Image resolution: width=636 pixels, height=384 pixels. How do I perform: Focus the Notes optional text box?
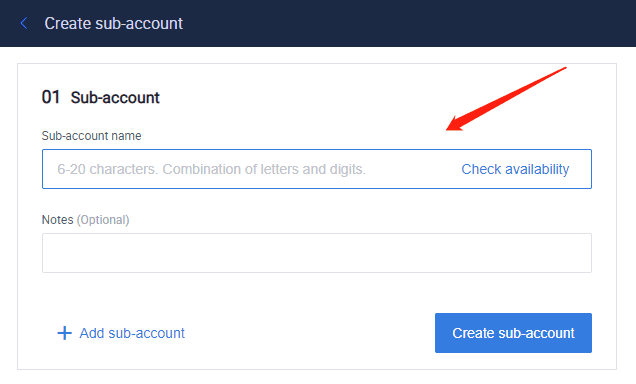tap(317, 253)
